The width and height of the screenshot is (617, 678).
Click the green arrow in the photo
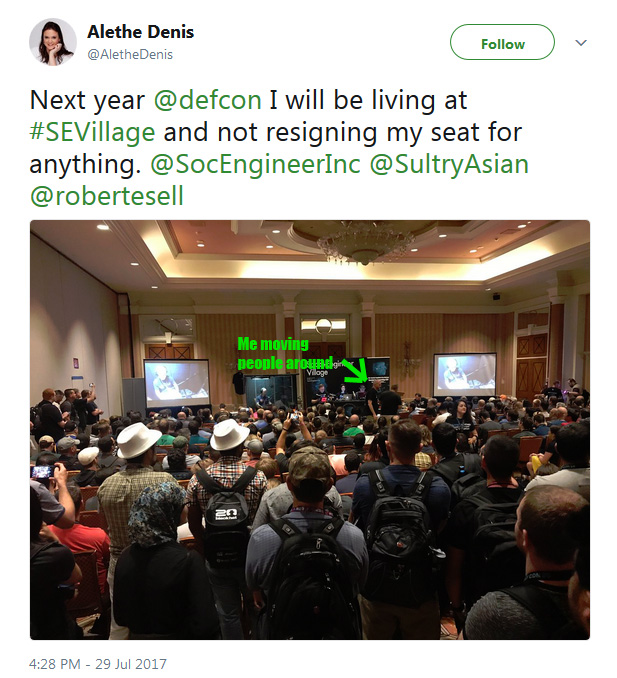click(355, 371)
